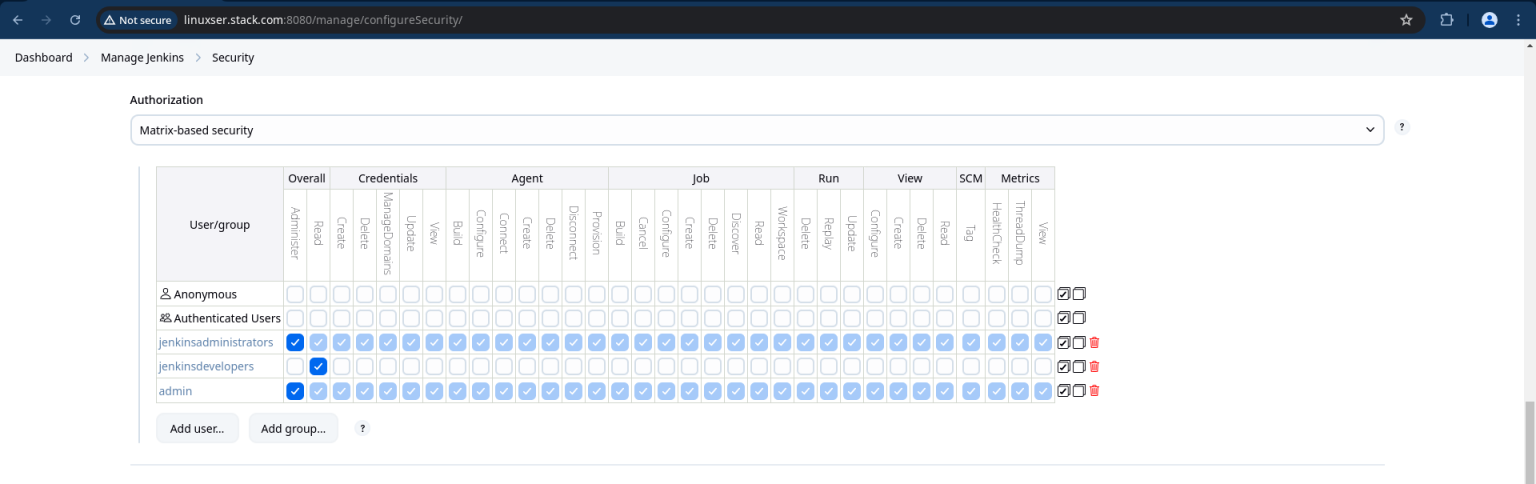
Task: Uncheck Overall Administer for jenkinsadministrators
Action: click(295, 342)
